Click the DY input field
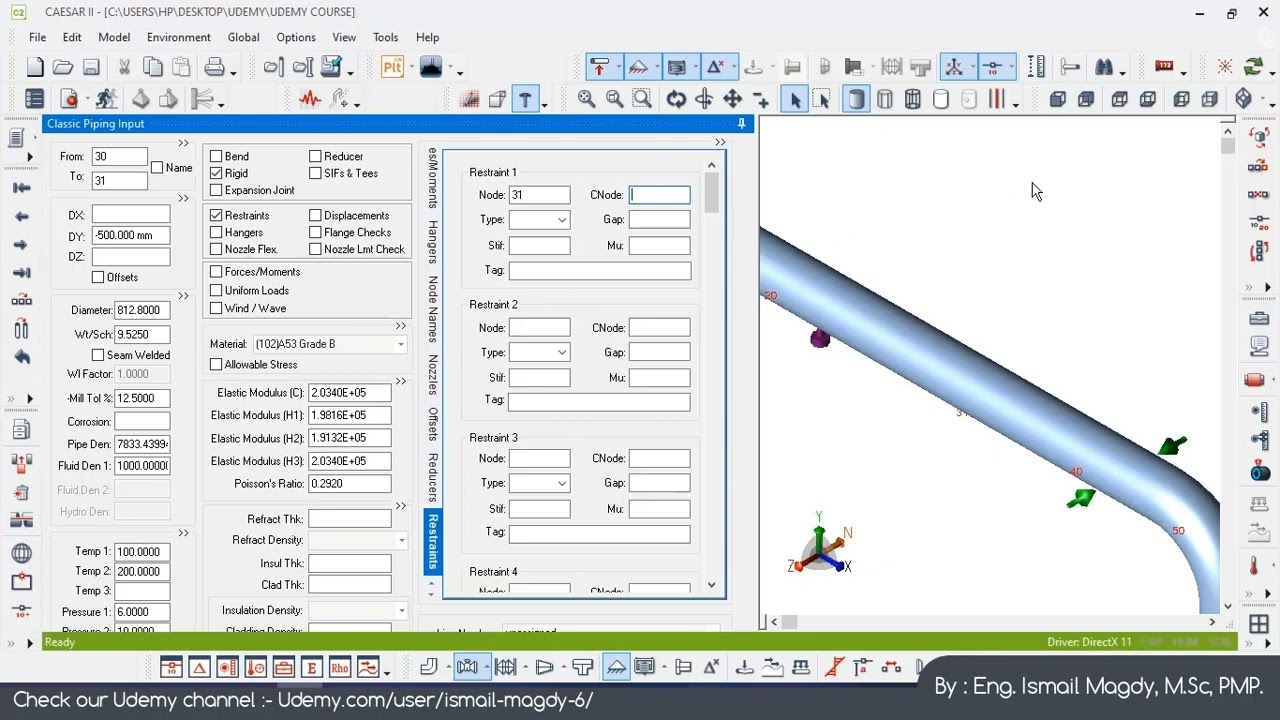 [x=131, y=236]
